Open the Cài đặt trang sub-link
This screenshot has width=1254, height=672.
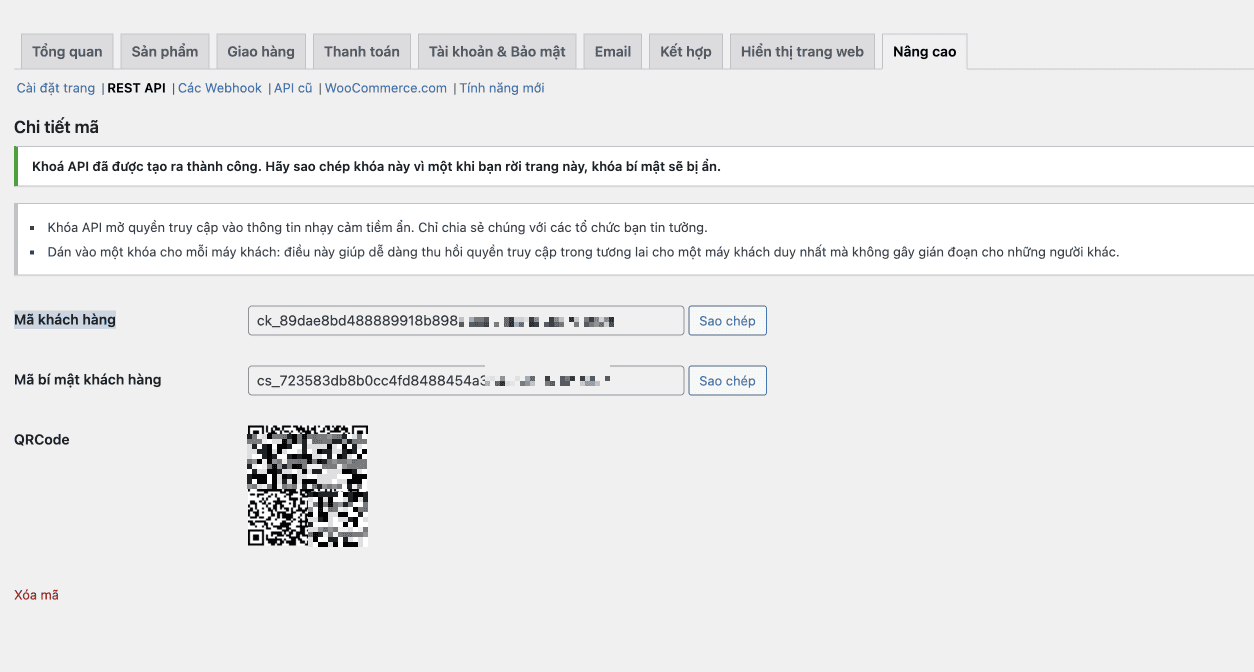tap(56, 88)
